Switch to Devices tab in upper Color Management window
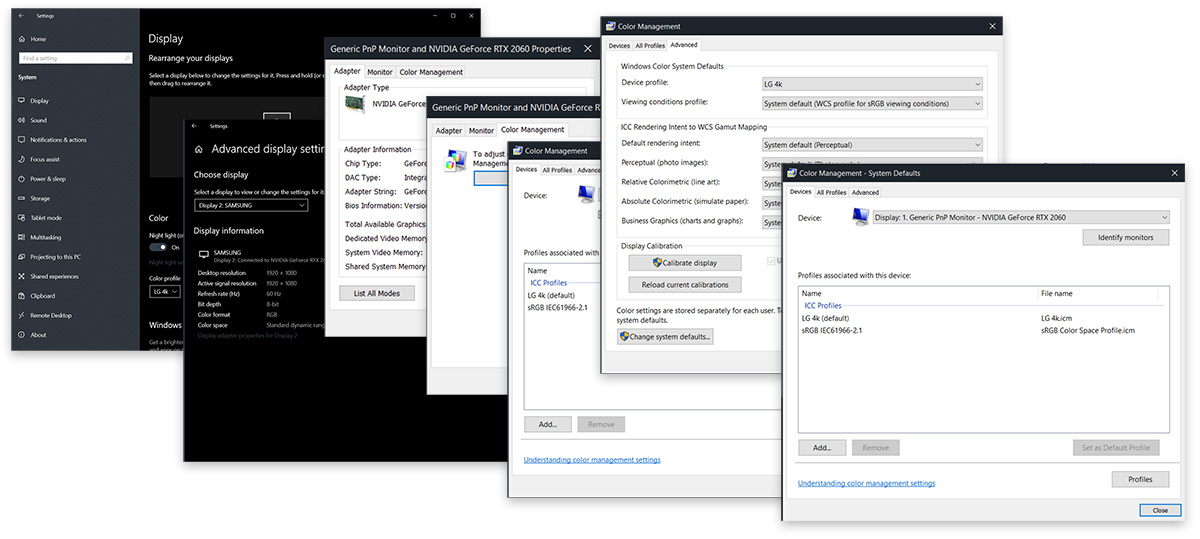The width and height of the screenshot is (1200, 539). pos(619,45)
